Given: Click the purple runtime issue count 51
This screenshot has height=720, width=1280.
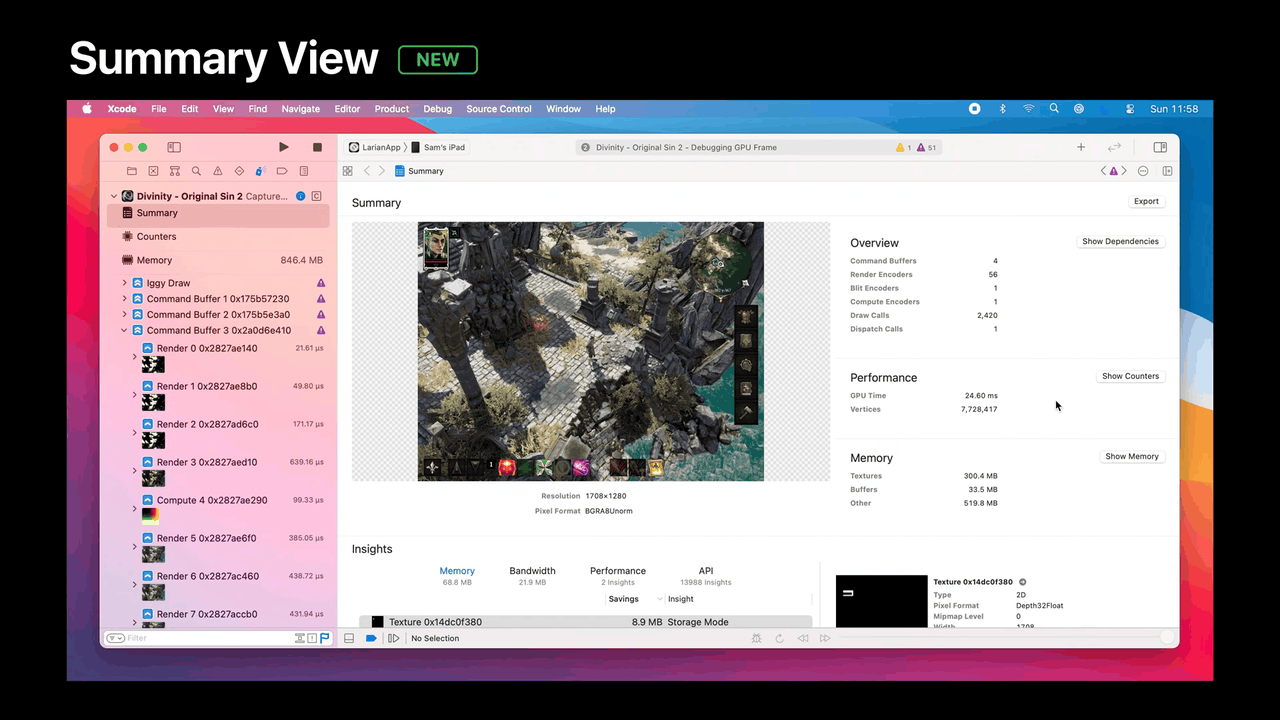Looking at the screenshot, I should 927,147.
